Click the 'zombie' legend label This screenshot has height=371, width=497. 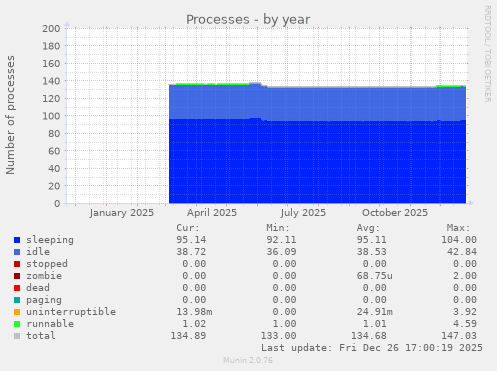pos(44,276)
